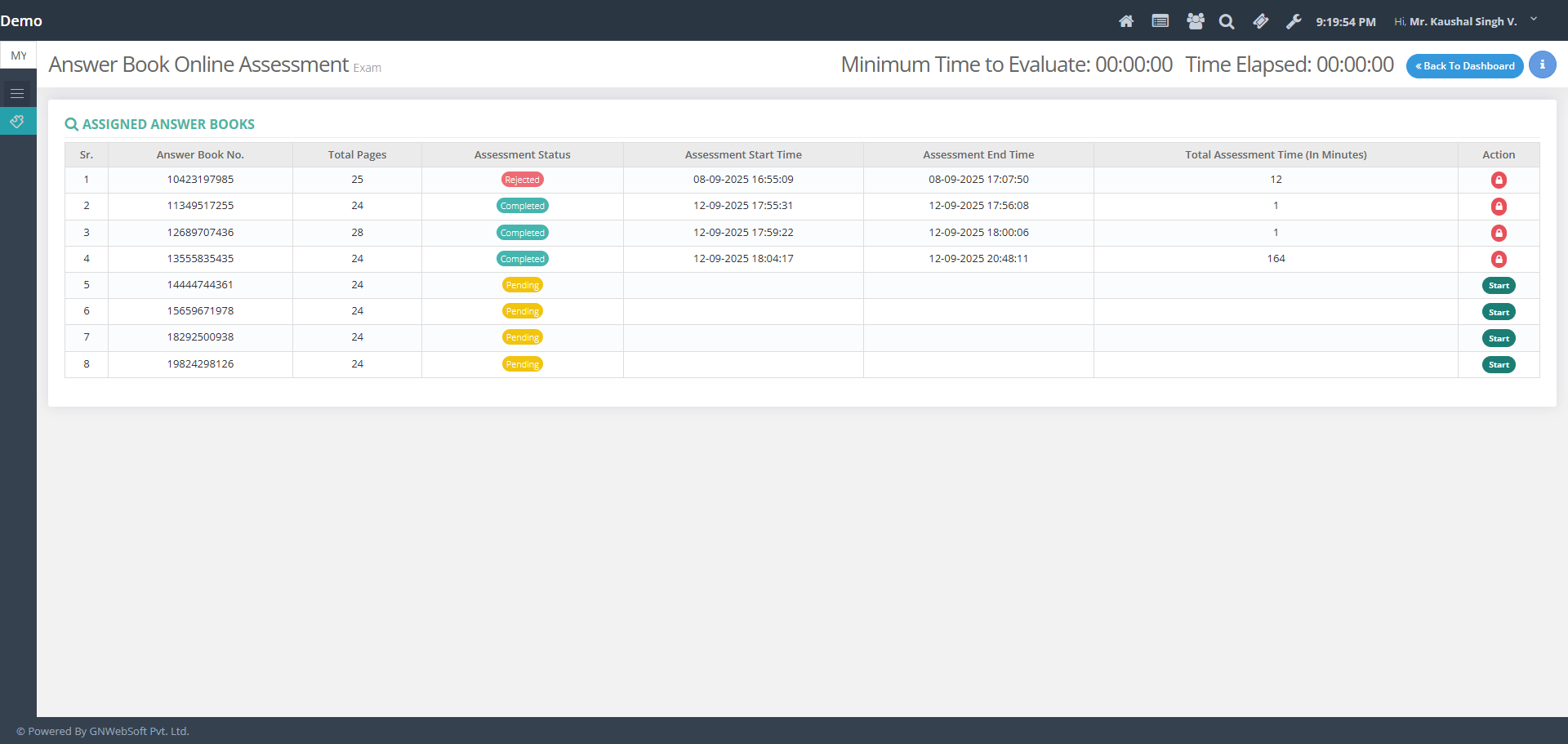Click lock icon for answer book 13555835435
This screenshot has width=1568, height=744.
pyautogui.click(x=1499, y=259)
